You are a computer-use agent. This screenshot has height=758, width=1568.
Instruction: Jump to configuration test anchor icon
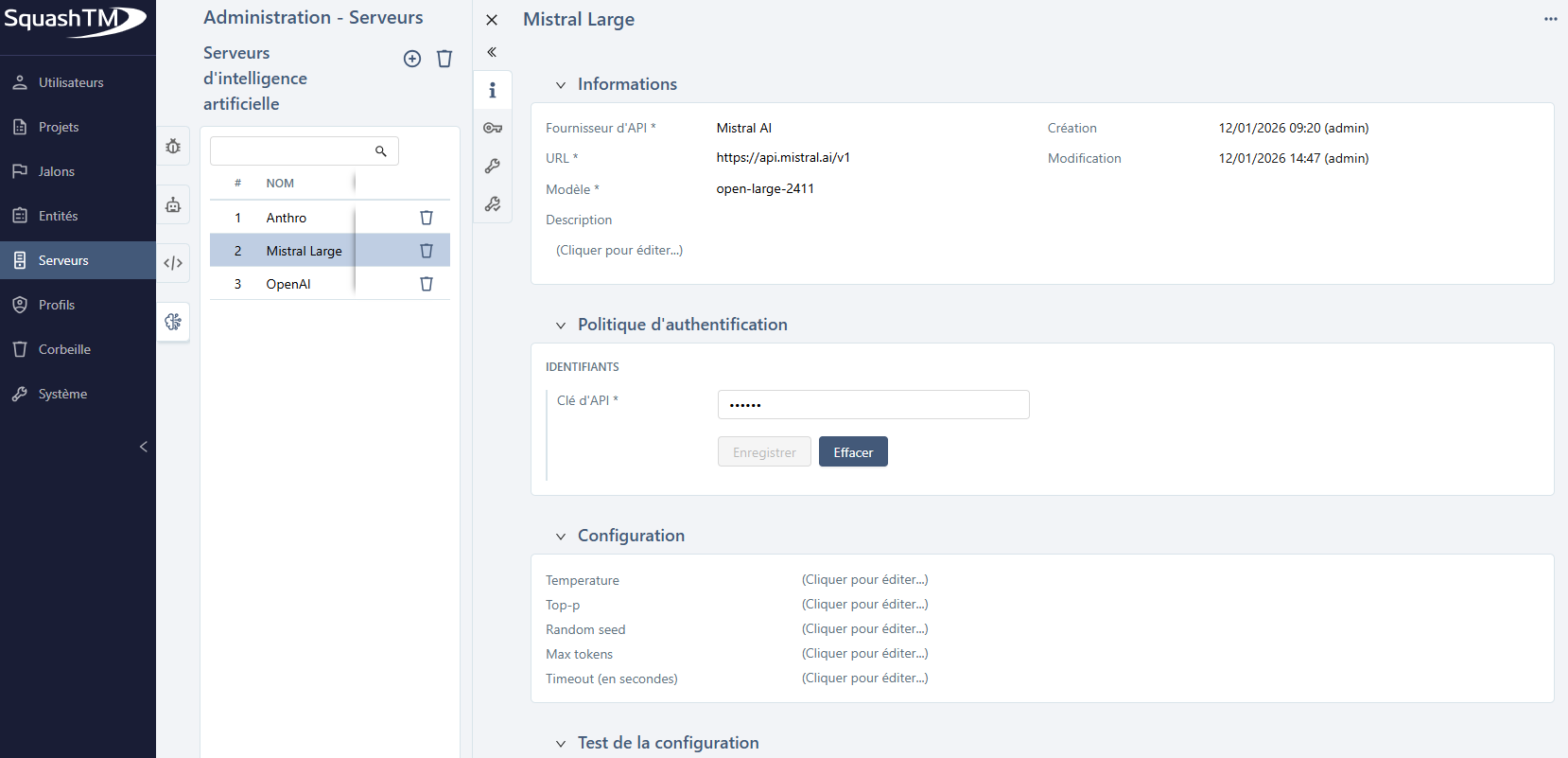click(493, 203)
